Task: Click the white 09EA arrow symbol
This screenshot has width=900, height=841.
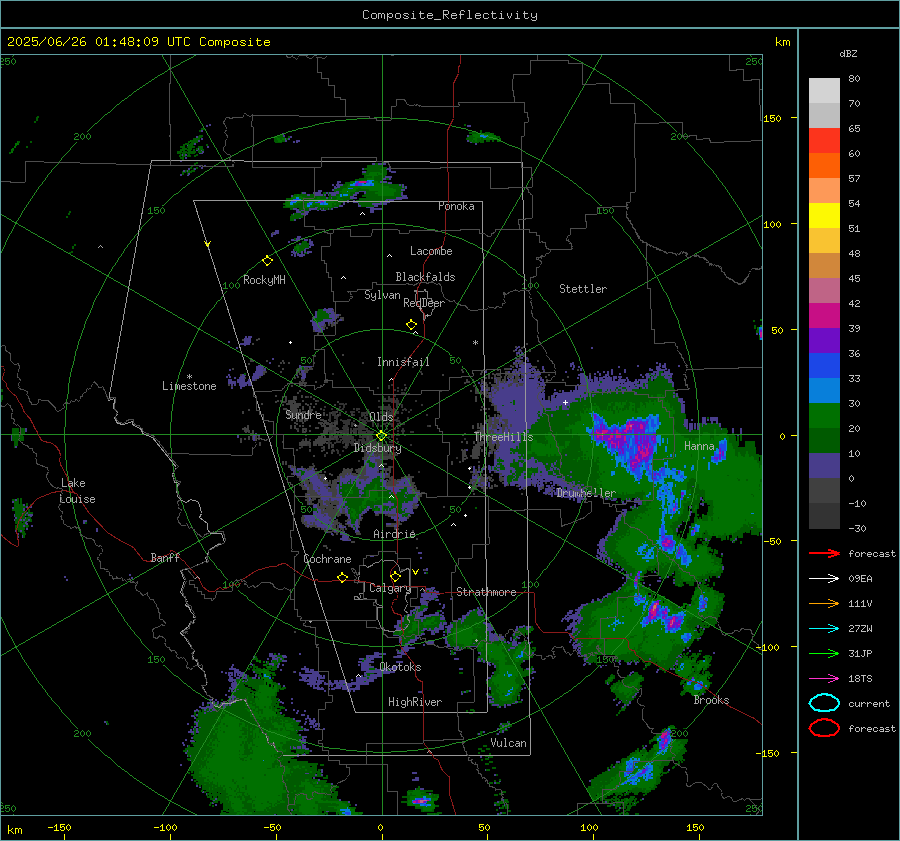Action: (824, 579)
